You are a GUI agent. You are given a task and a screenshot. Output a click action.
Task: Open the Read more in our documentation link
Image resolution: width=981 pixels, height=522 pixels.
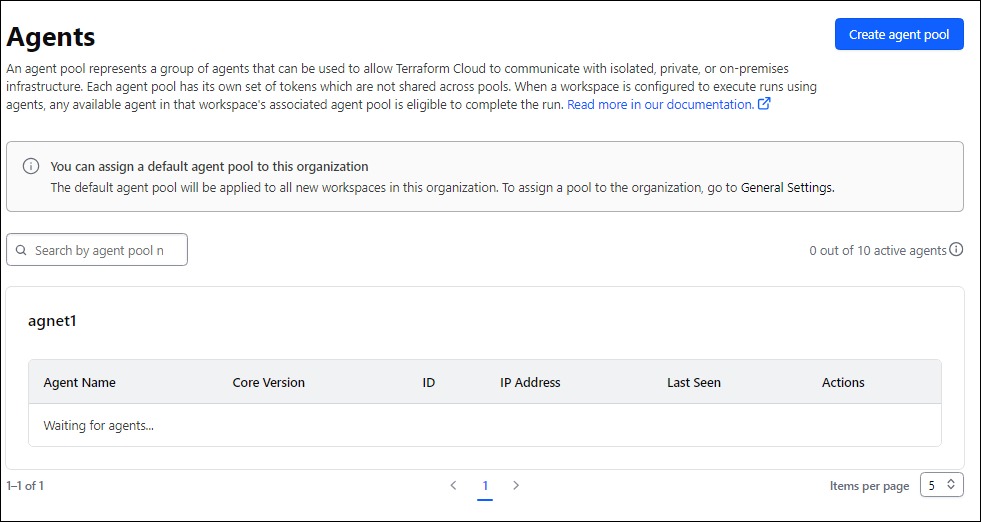pos(660,105)
